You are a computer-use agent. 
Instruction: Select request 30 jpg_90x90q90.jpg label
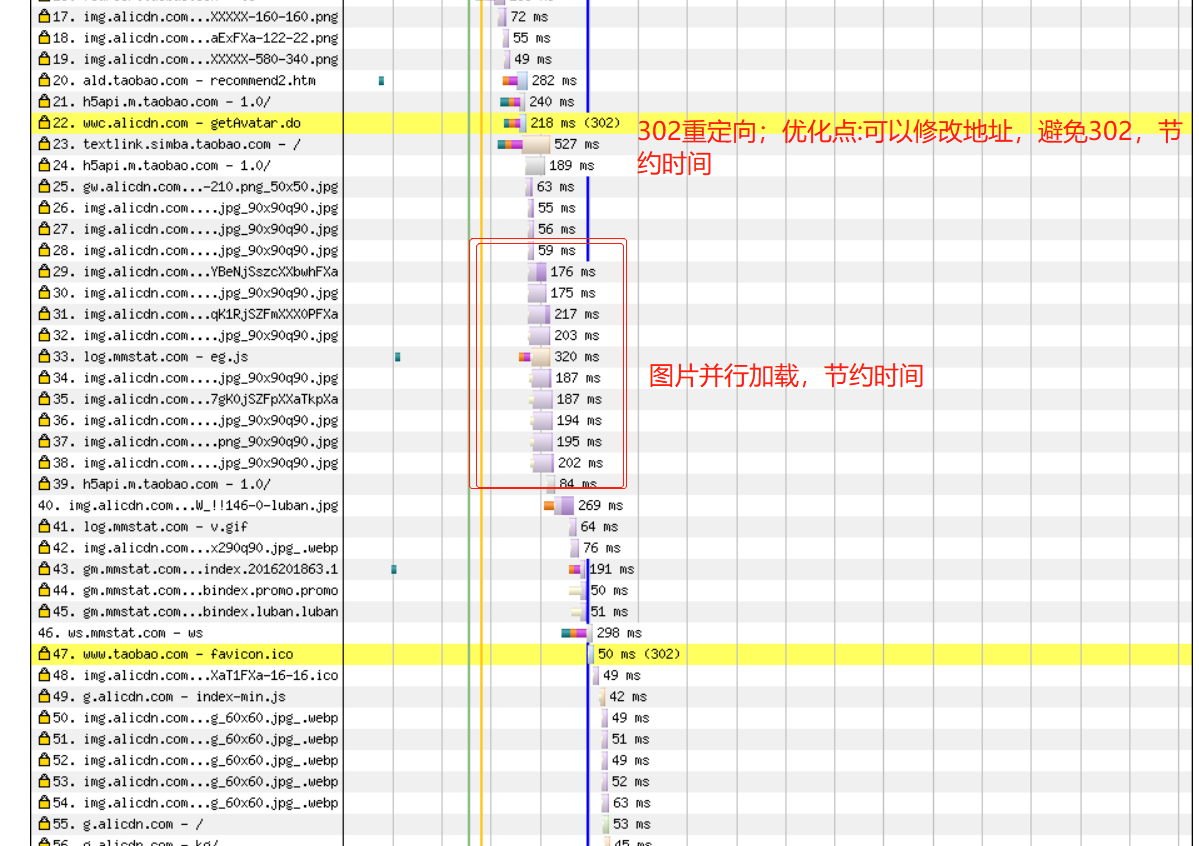(x=196, y=293)
